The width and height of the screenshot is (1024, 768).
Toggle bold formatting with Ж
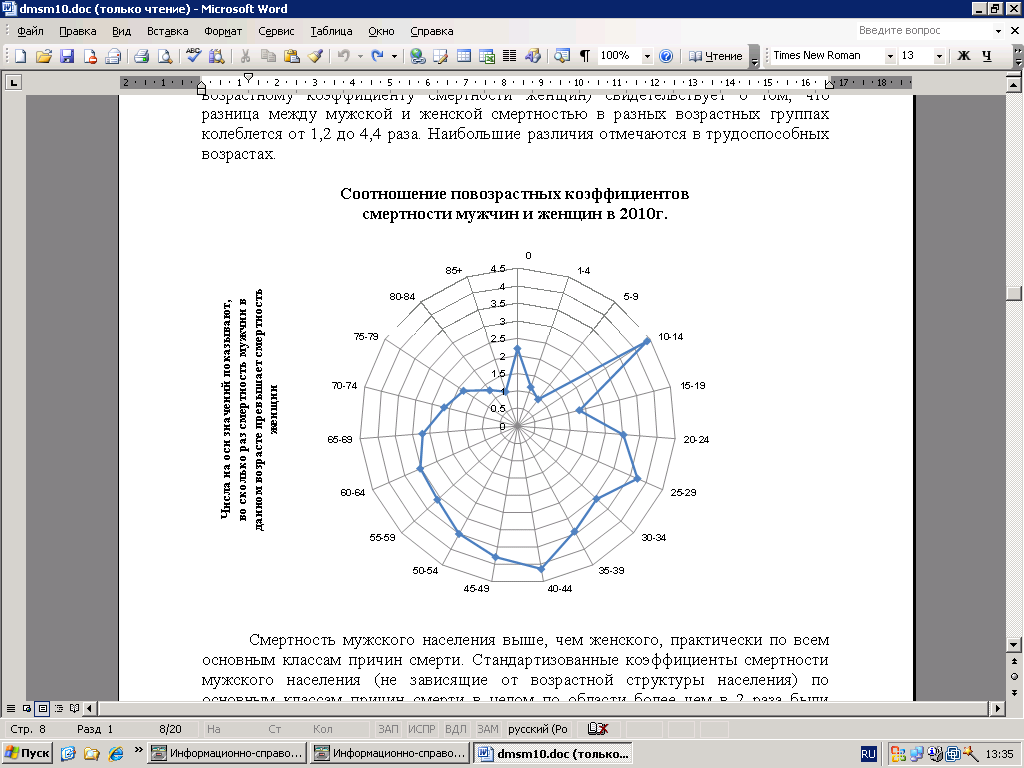click(963, 56)
